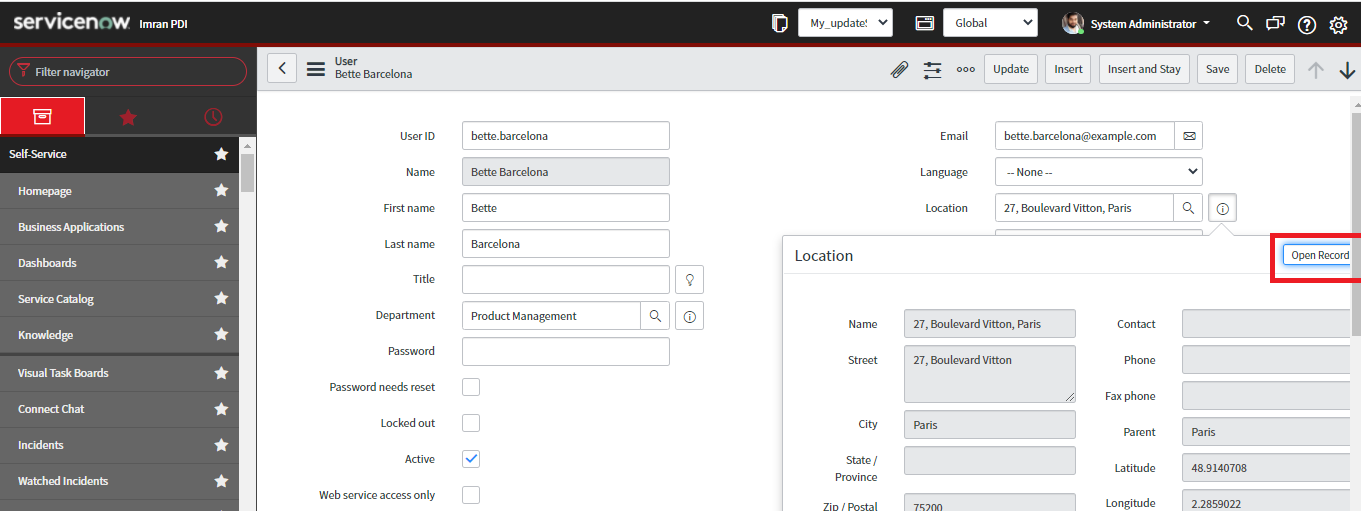This screenshot has width=1361, height=511.
Task: Click the First name input field
Action: point(566,208)
